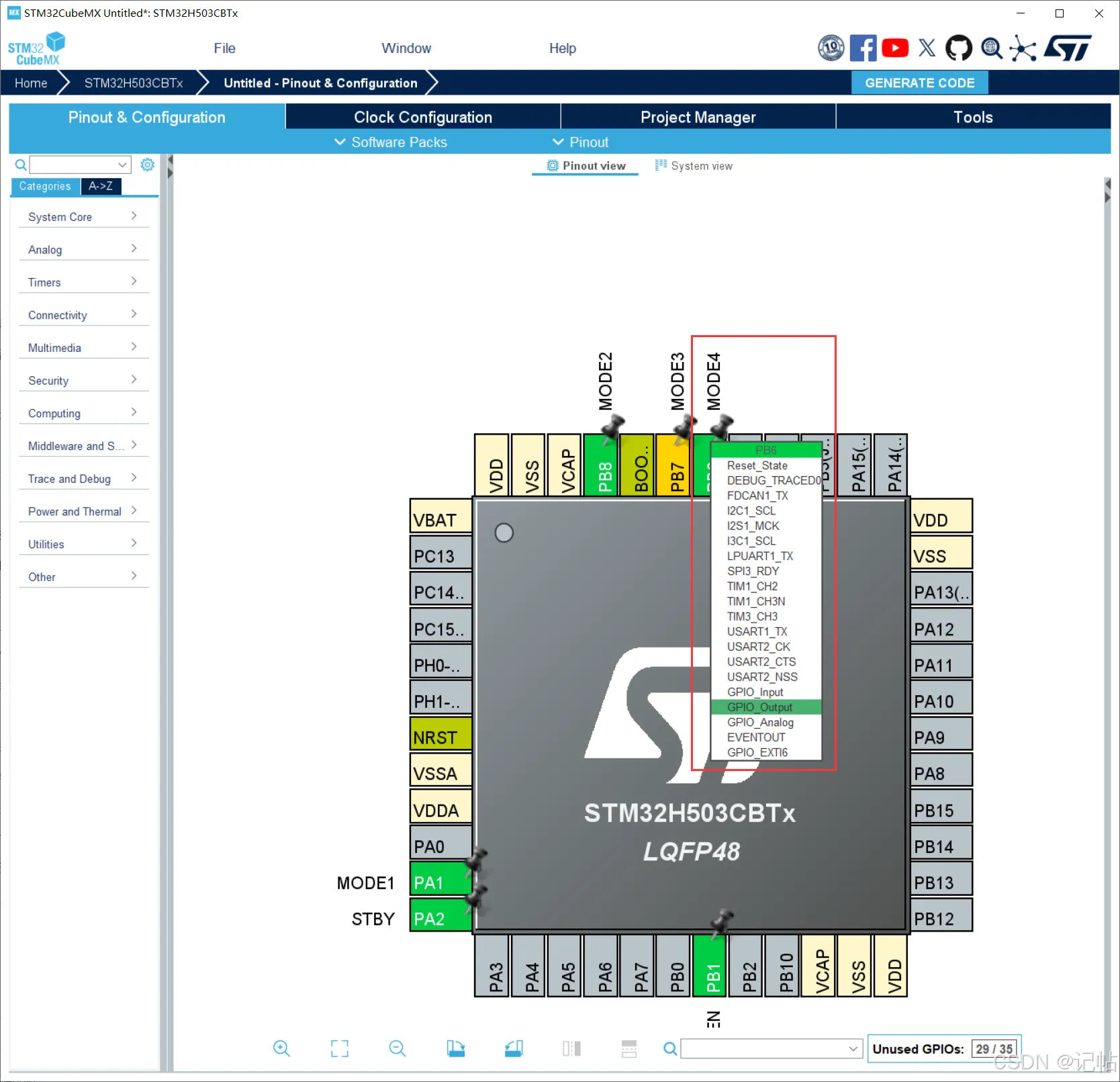Switch to Tools tab
Viewport: 1120px width, 1082px height.
[973, 117]
